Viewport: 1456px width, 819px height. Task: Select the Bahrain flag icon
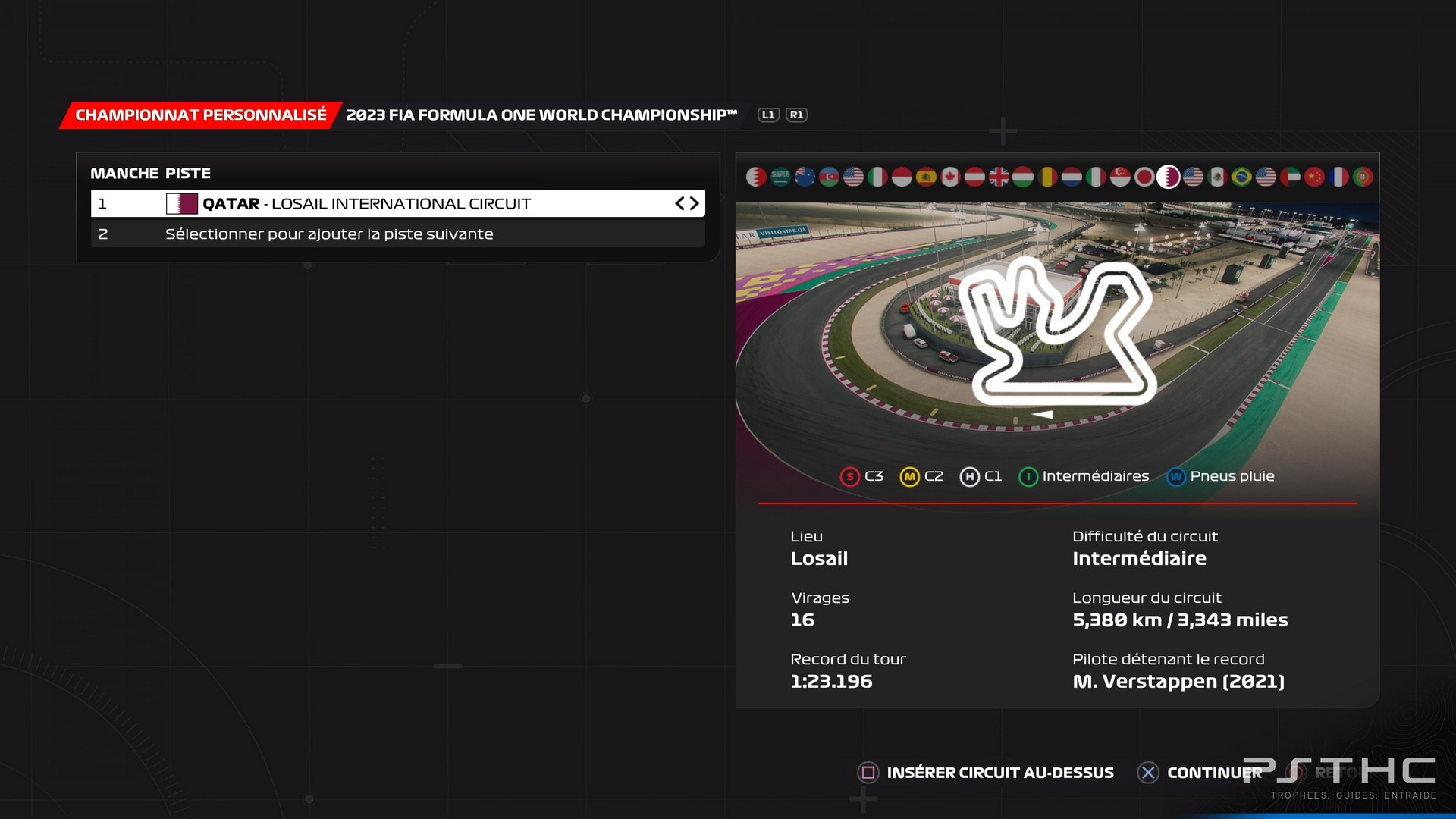[756, 177]
